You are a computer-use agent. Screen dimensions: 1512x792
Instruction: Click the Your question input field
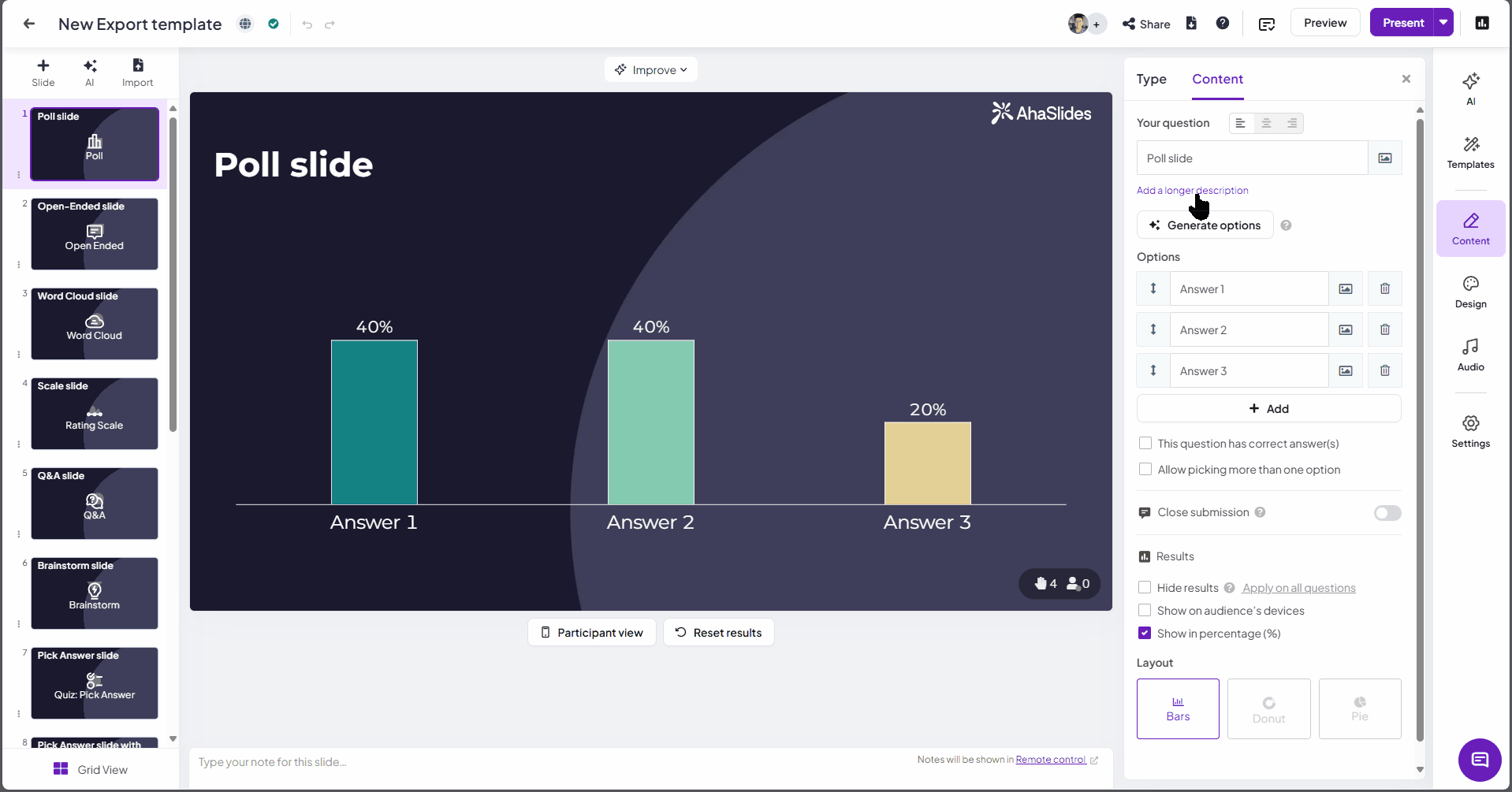pos(1252,158)
